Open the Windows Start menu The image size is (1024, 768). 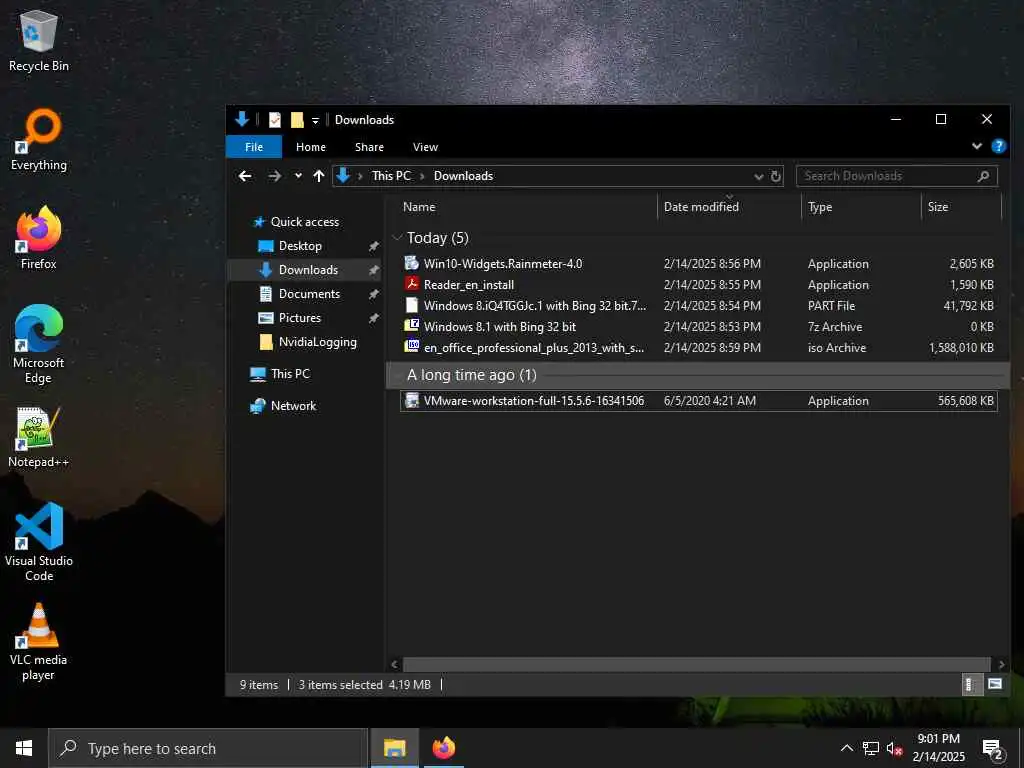click(24, 748)
